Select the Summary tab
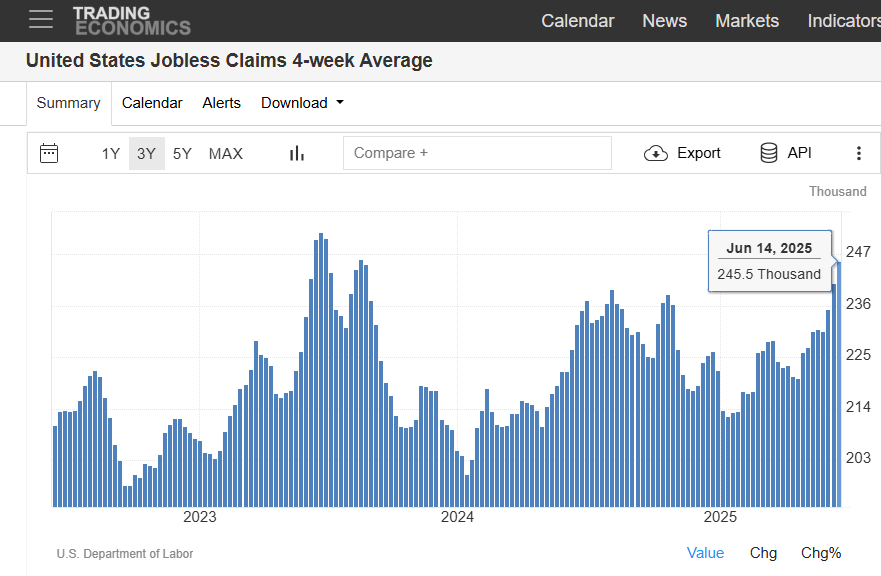This screenshot has width=881, height=576. [69, 103]
